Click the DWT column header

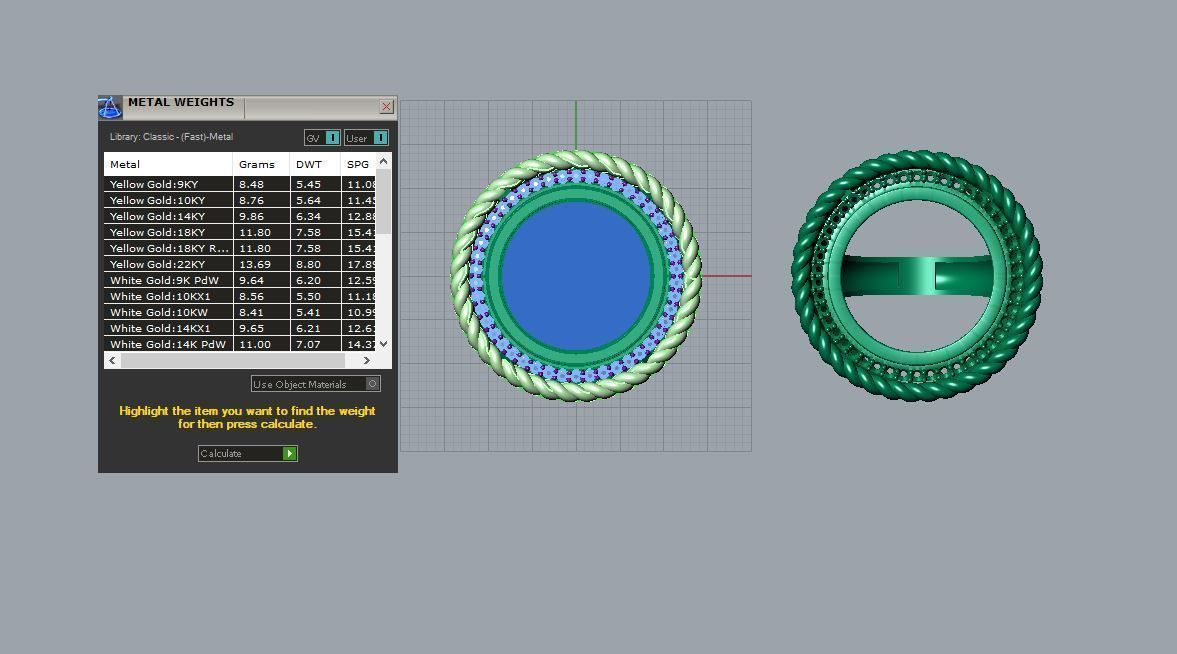pyautogui.click(x=315, y=164)
